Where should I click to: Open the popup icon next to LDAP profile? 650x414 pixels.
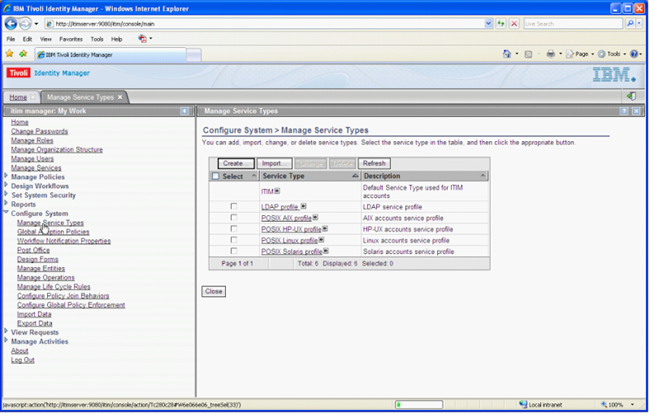303,206
